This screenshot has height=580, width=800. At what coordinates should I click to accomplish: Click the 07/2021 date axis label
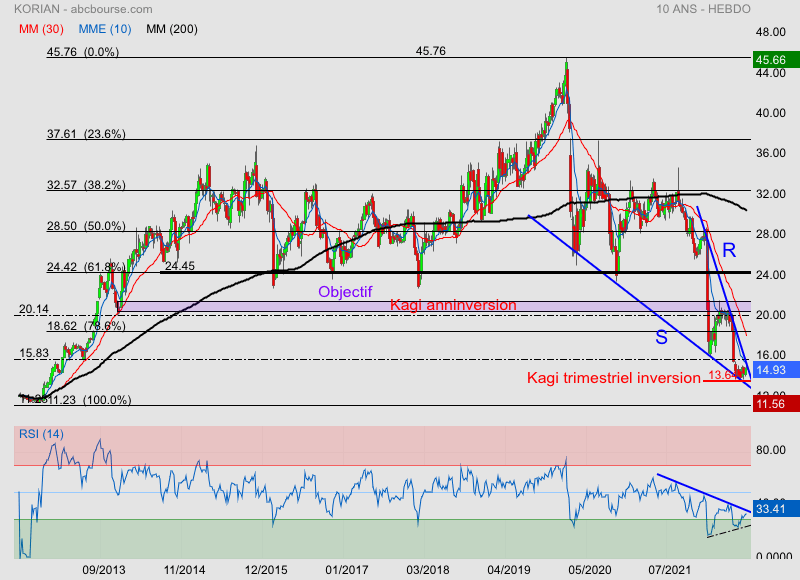coord(670,570)
